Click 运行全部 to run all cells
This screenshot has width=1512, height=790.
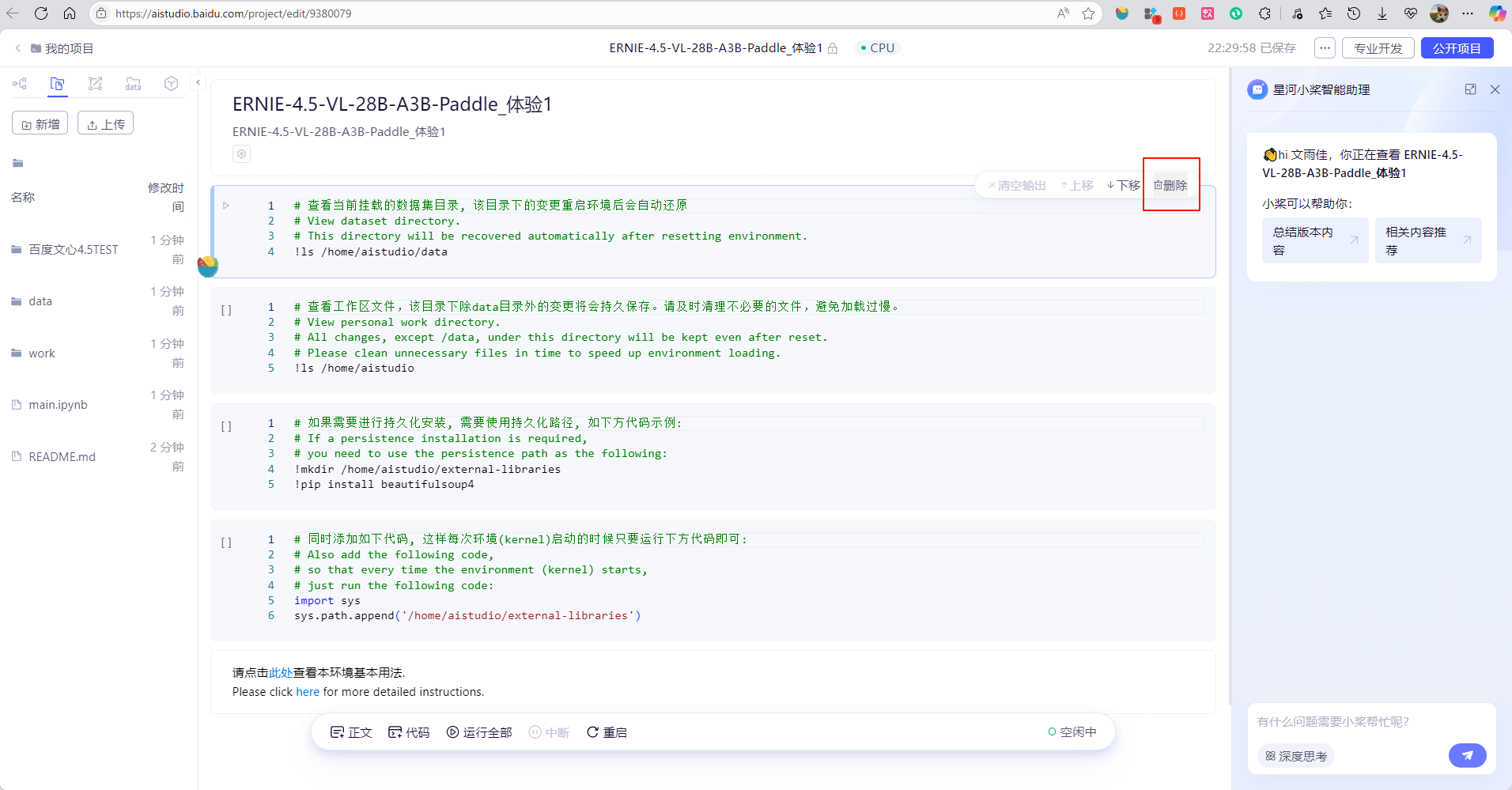[479, 732]
